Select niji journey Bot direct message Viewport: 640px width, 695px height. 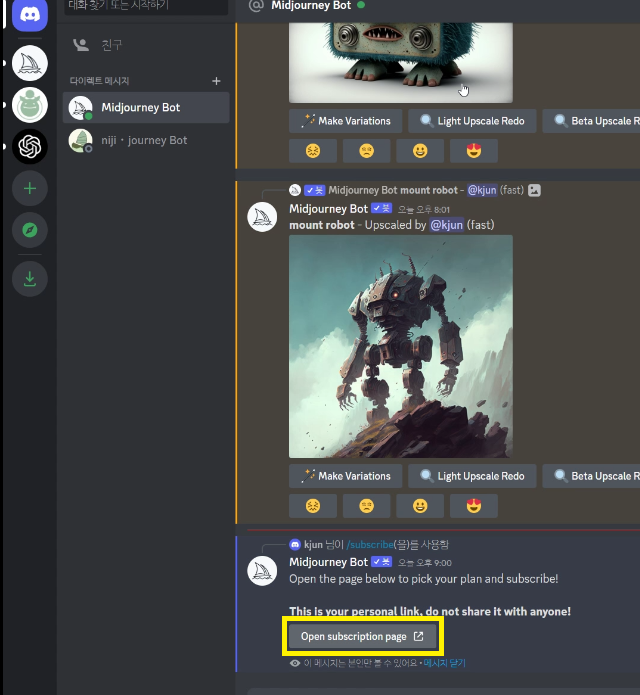click(146, 141)
